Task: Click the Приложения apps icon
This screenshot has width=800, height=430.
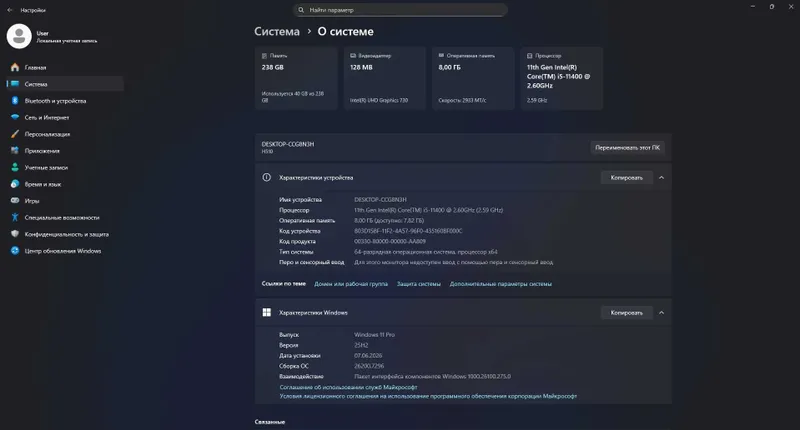Action: point(15,150)
